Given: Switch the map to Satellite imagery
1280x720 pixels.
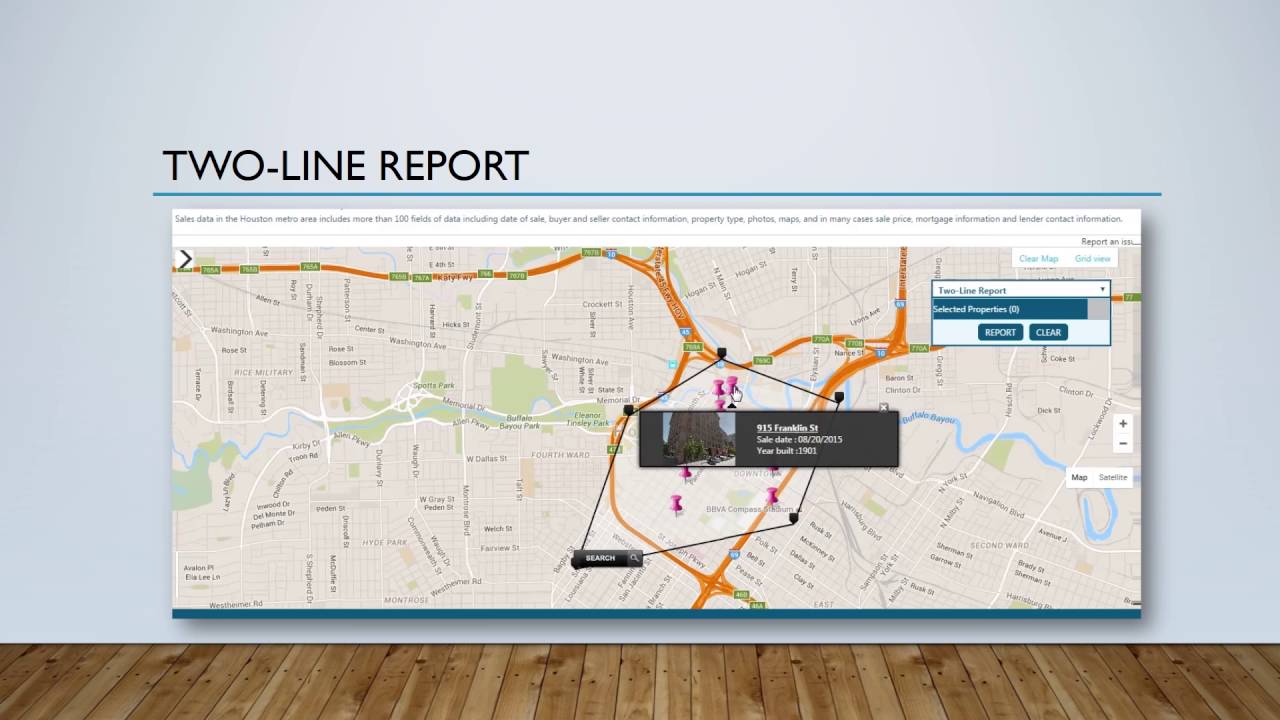Looking at the screenshot, I should pos(1112,477).
